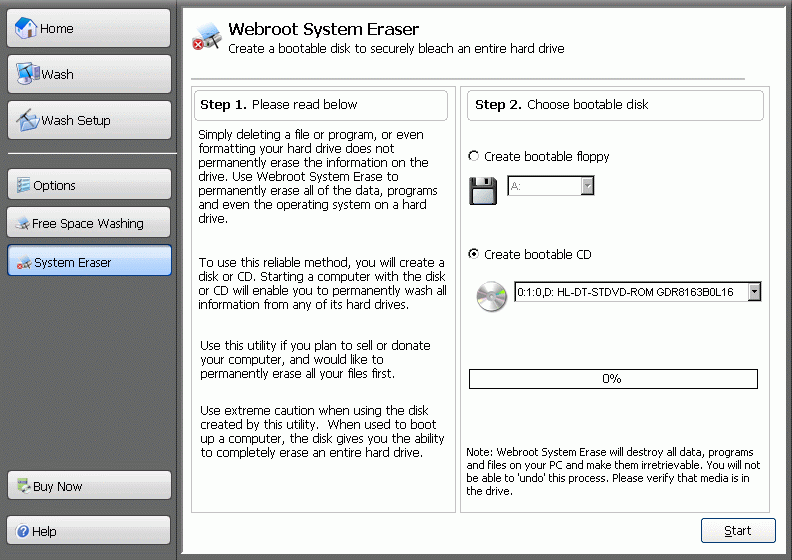Click the Wash computer icon
Image resolution: width=792 pixels, height=560 pixels.
pos(28,74)
